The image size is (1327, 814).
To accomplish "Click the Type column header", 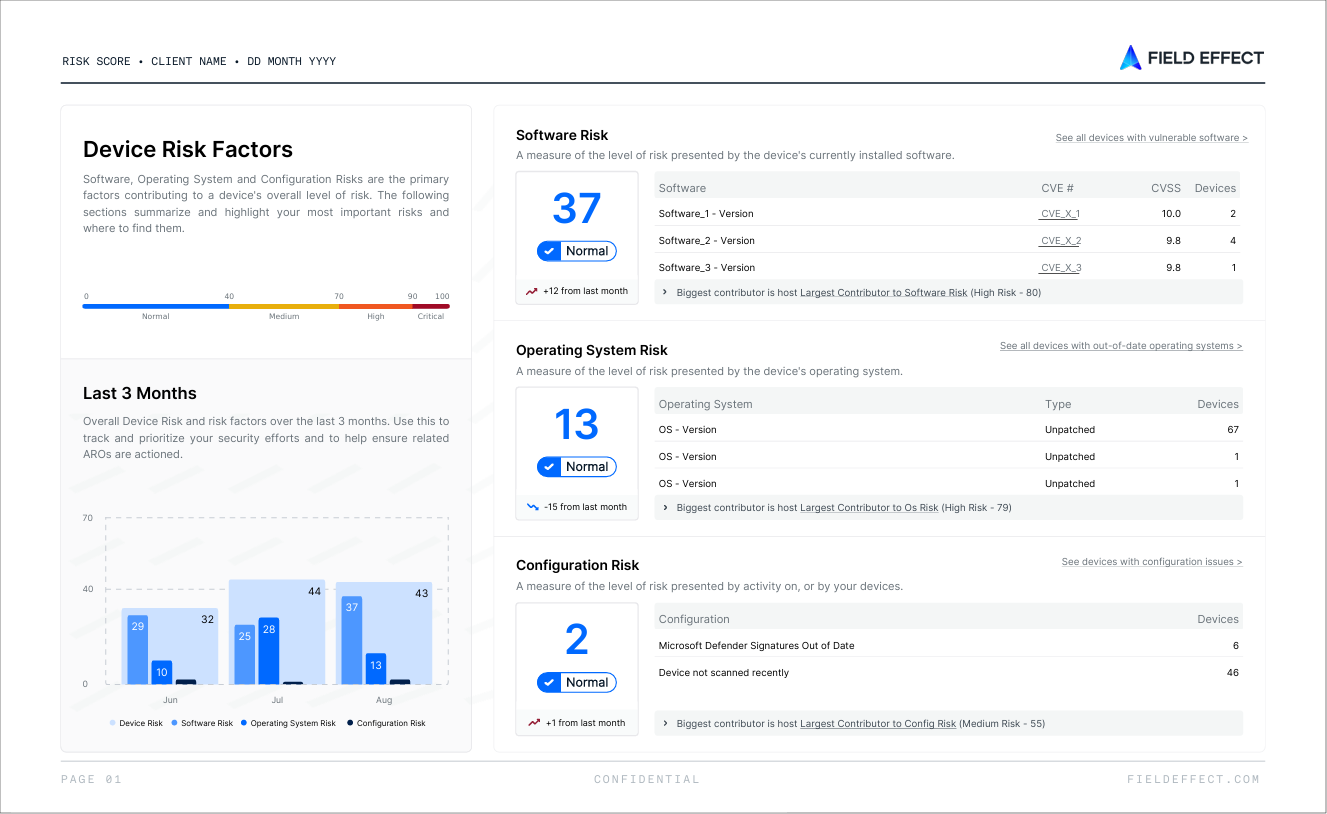I will (x=1058, y=404).
